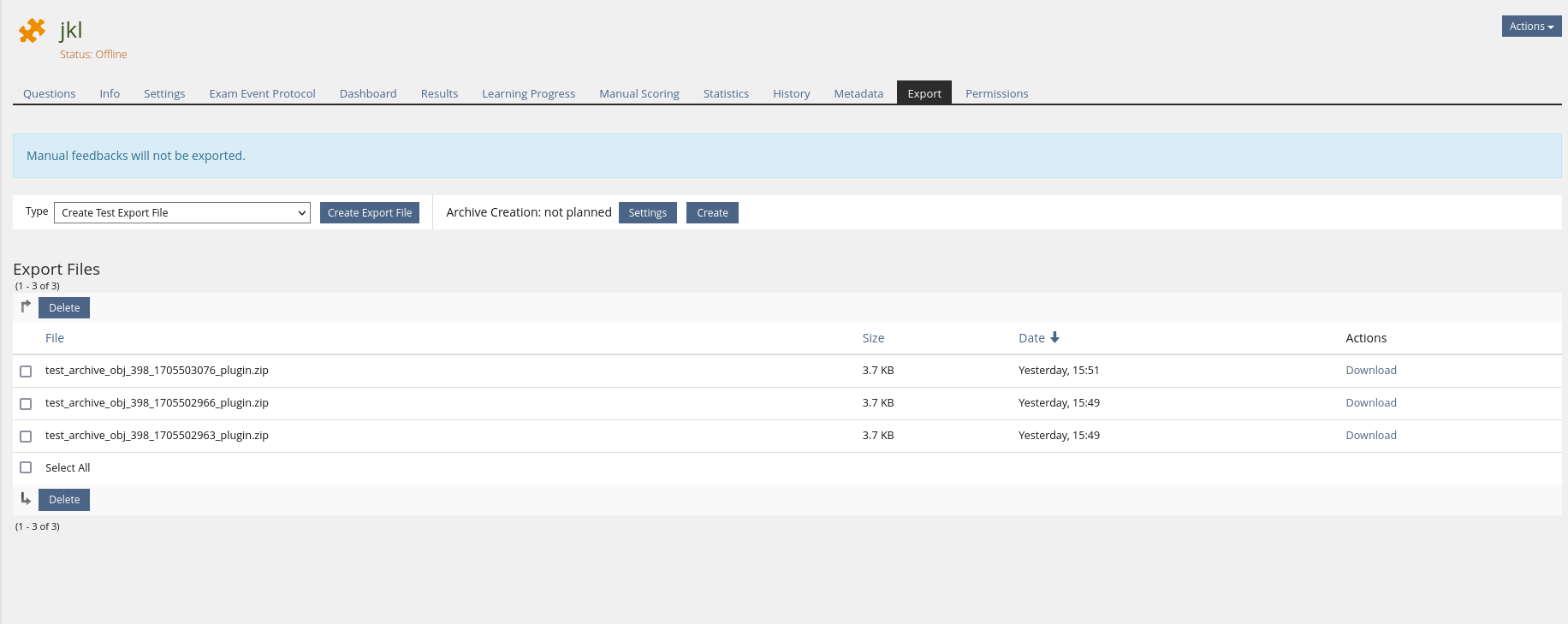Click the Create archive button
1568x624 pixels.
(x=712, y=213)
